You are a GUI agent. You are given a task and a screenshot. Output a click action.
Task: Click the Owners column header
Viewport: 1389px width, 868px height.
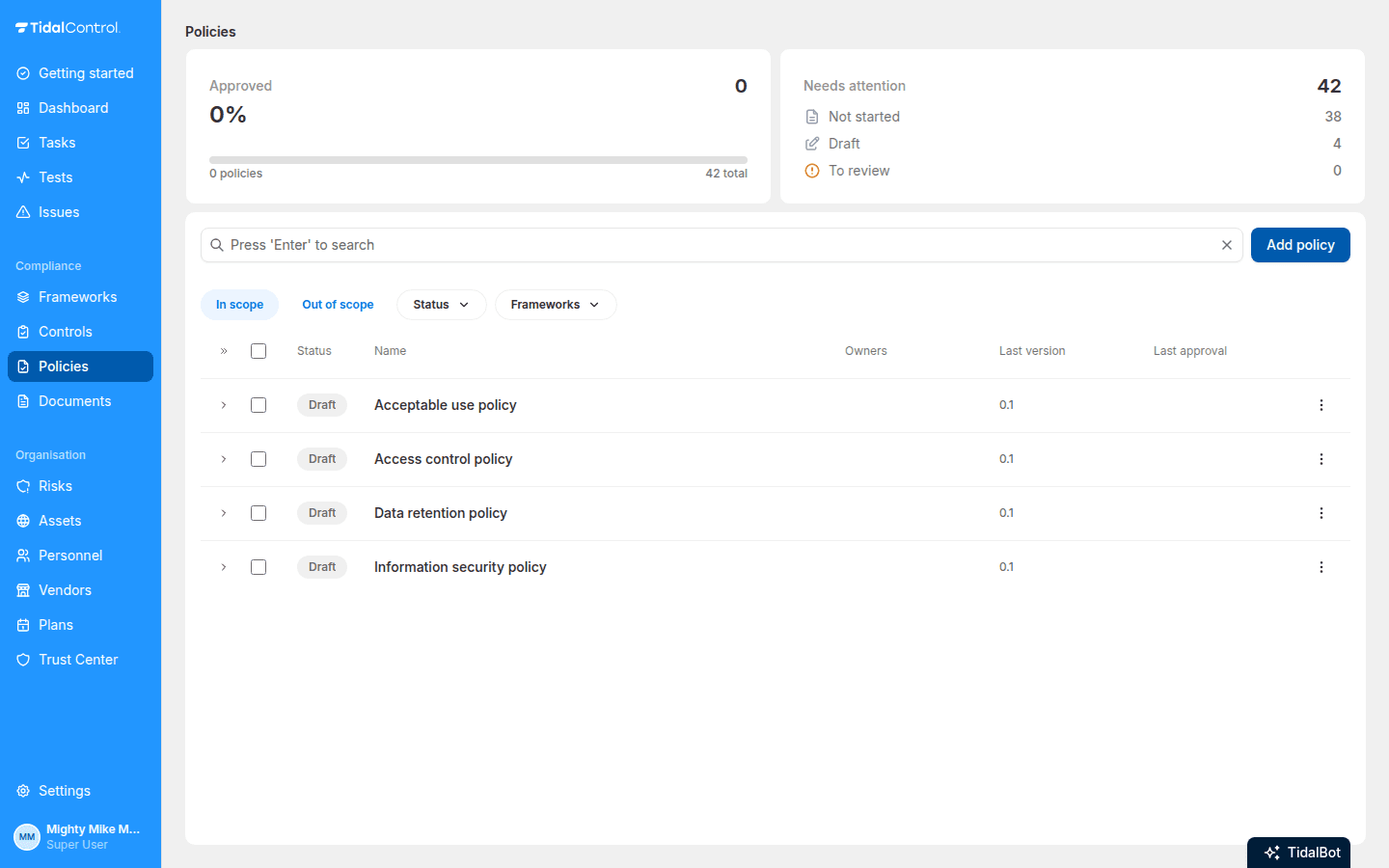pos(866,351)
